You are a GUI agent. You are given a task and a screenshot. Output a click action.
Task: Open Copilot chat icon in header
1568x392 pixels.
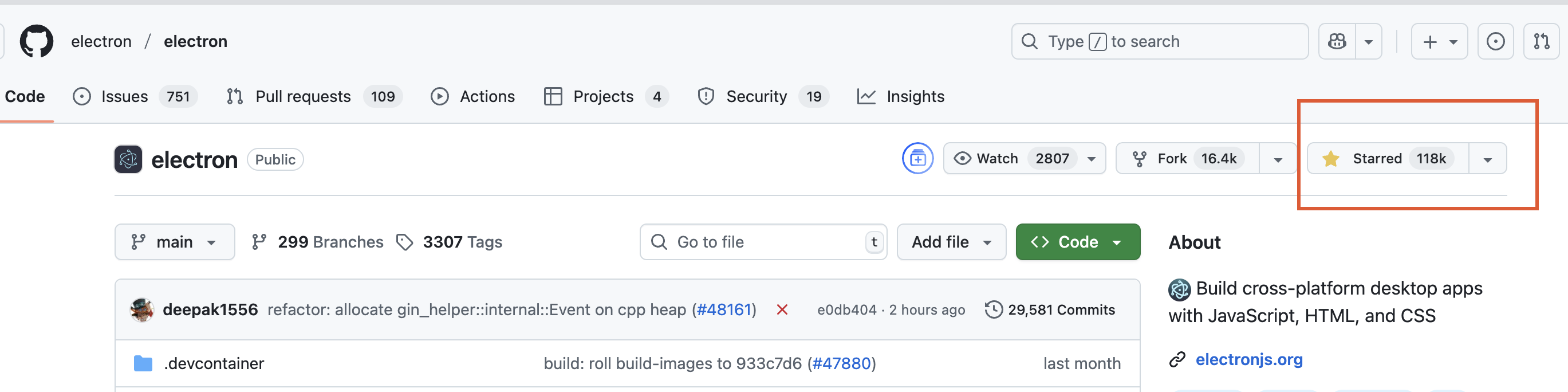tap(1337, 41)
